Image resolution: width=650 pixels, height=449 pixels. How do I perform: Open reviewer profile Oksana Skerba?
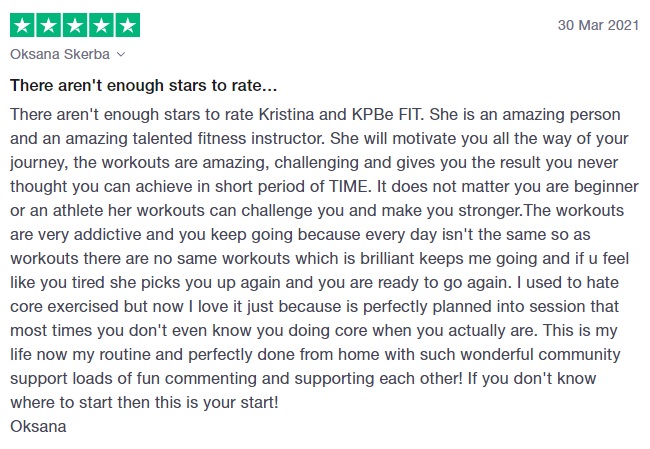(62, 54)
